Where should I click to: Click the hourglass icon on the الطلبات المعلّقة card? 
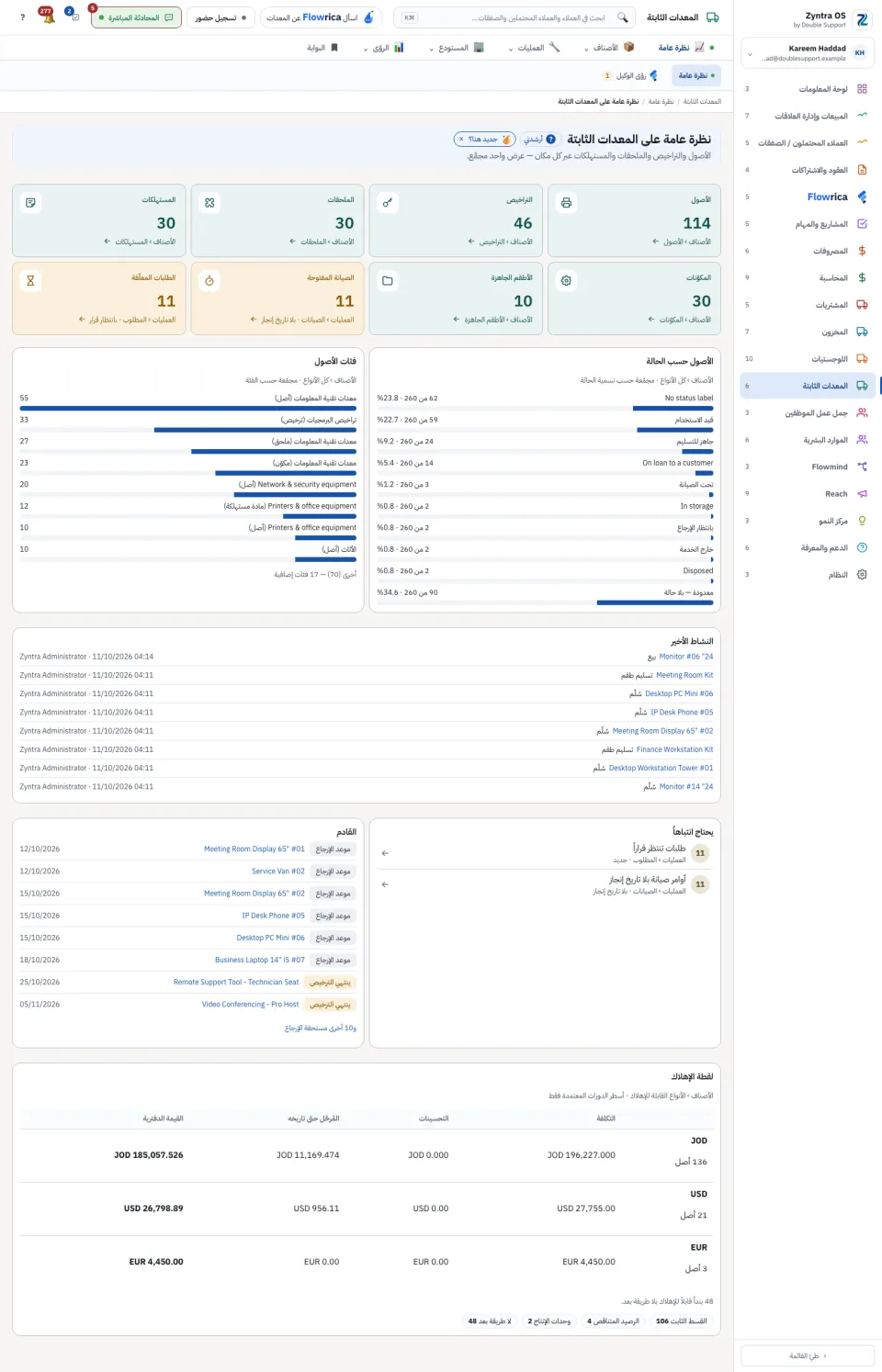[30, 281]
